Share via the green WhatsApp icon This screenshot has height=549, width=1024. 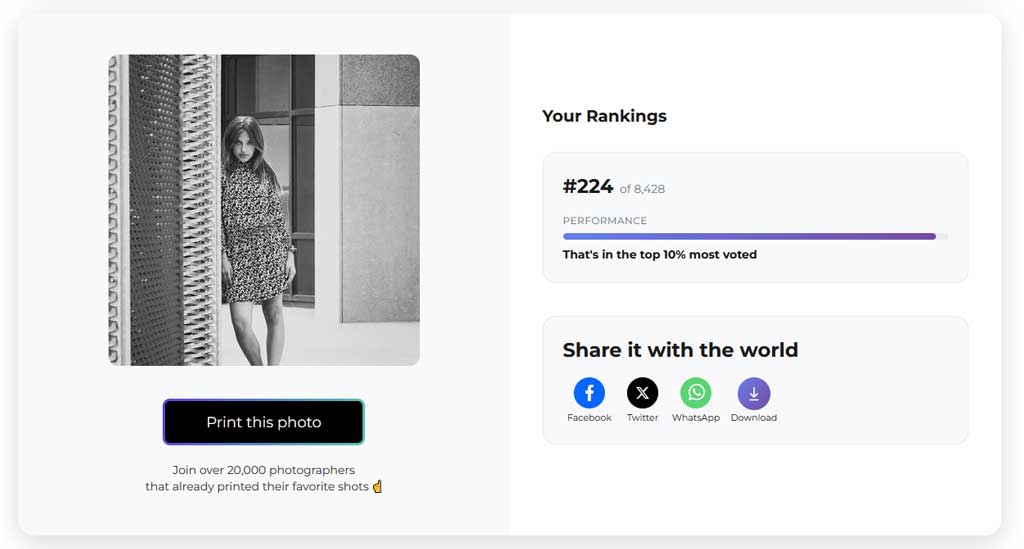click(x=696, y=393)
